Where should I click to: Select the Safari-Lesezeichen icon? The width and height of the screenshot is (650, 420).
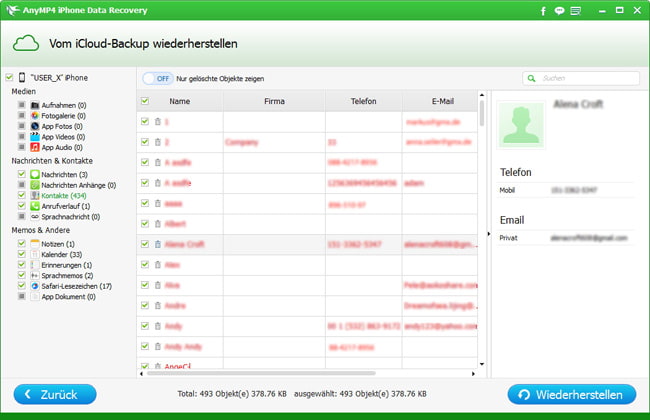tap(35, 286)
